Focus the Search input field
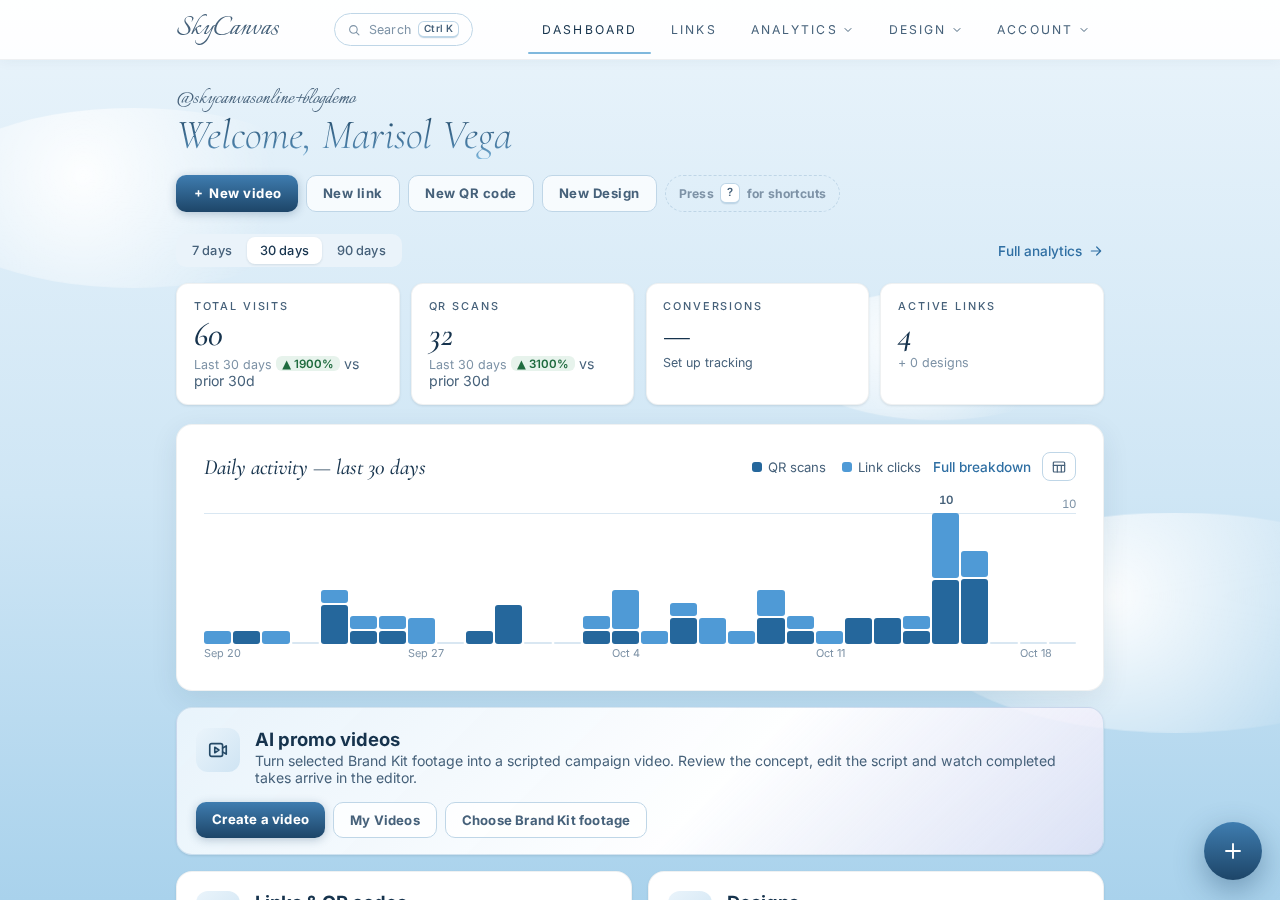Screen dimensions: 1280x900 403,30
